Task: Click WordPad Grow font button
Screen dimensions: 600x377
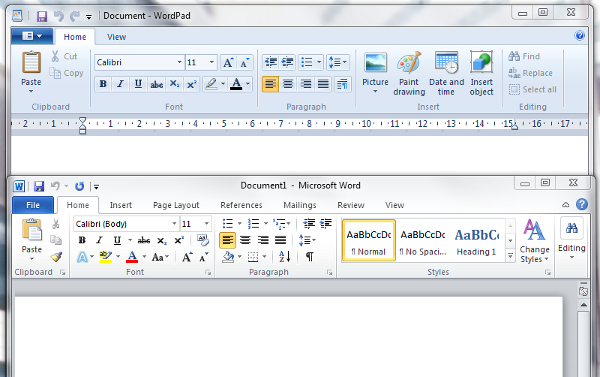Action: (228, 62)
